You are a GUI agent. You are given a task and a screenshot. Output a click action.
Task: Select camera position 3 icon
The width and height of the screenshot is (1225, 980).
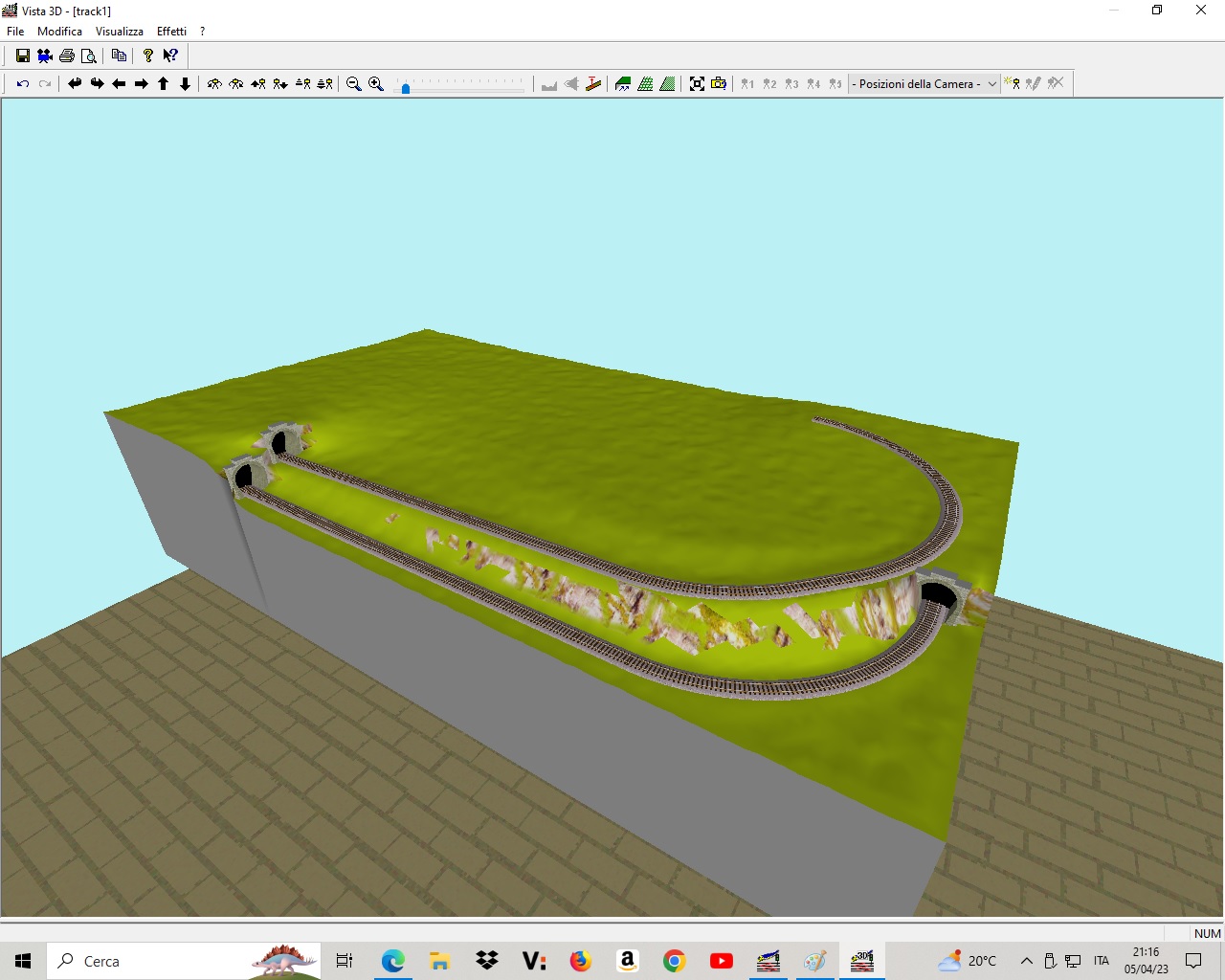(x=791, y=84)
